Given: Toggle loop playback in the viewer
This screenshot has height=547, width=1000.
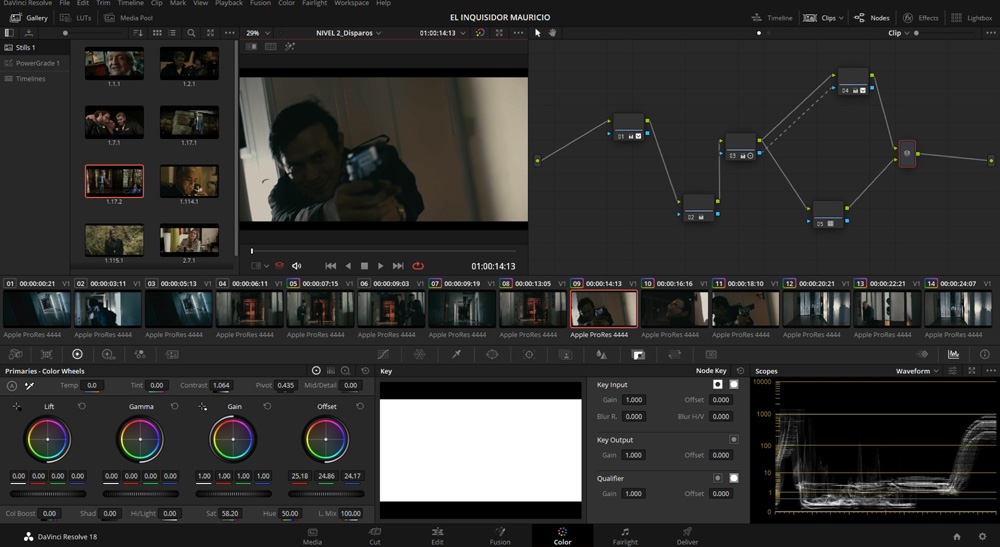Looking at the screenshot, I should [x=418, y=266].
